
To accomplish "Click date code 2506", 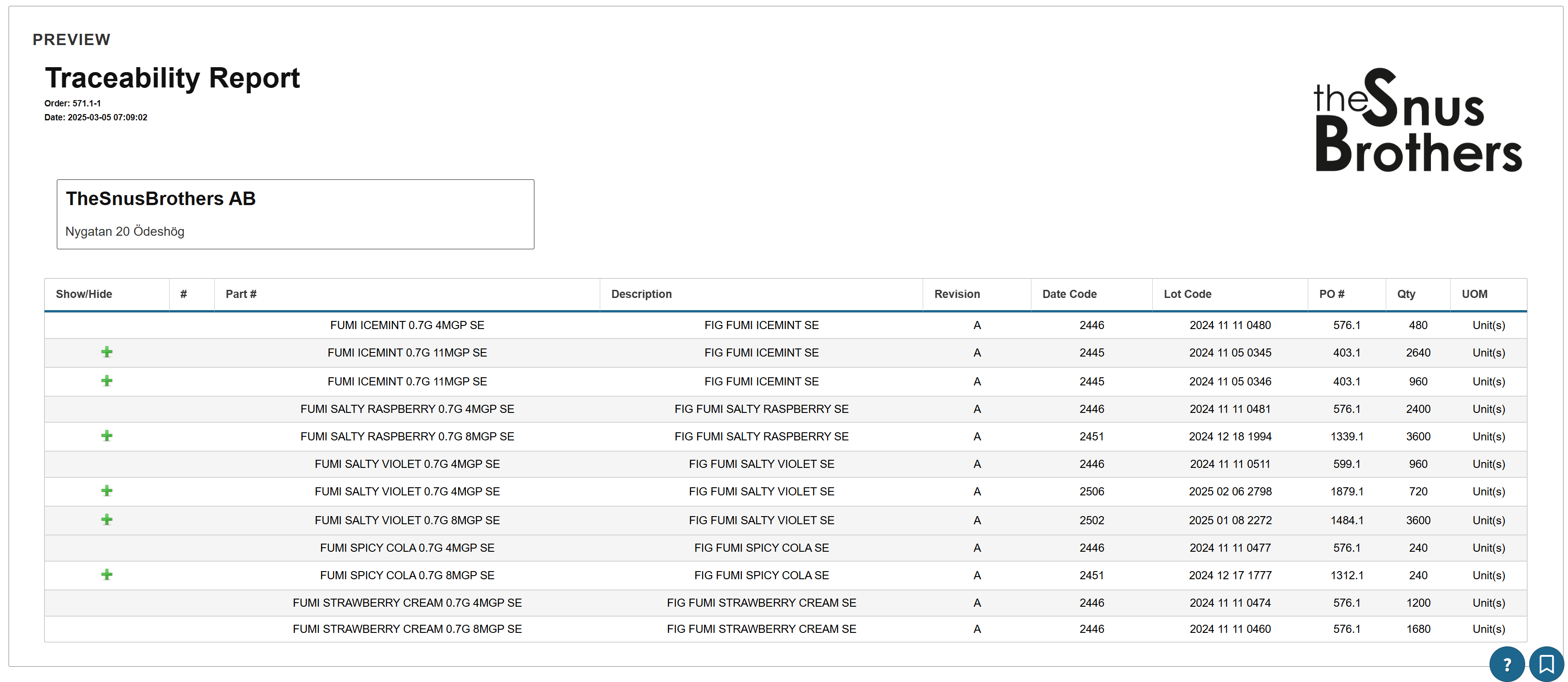I will pyautogui.click(x=1092, y=491).
